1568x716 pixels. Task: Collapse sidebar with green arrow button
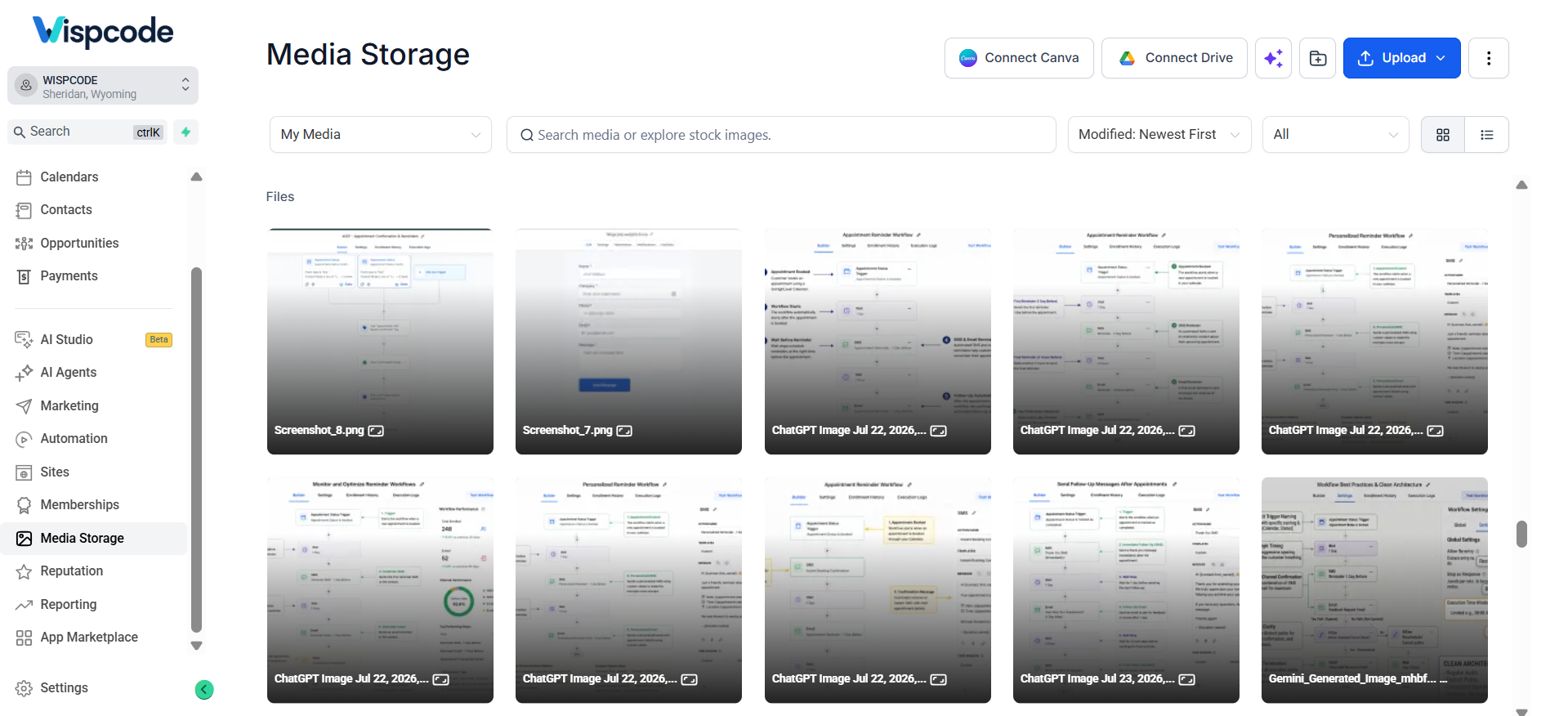pos(204,690)
